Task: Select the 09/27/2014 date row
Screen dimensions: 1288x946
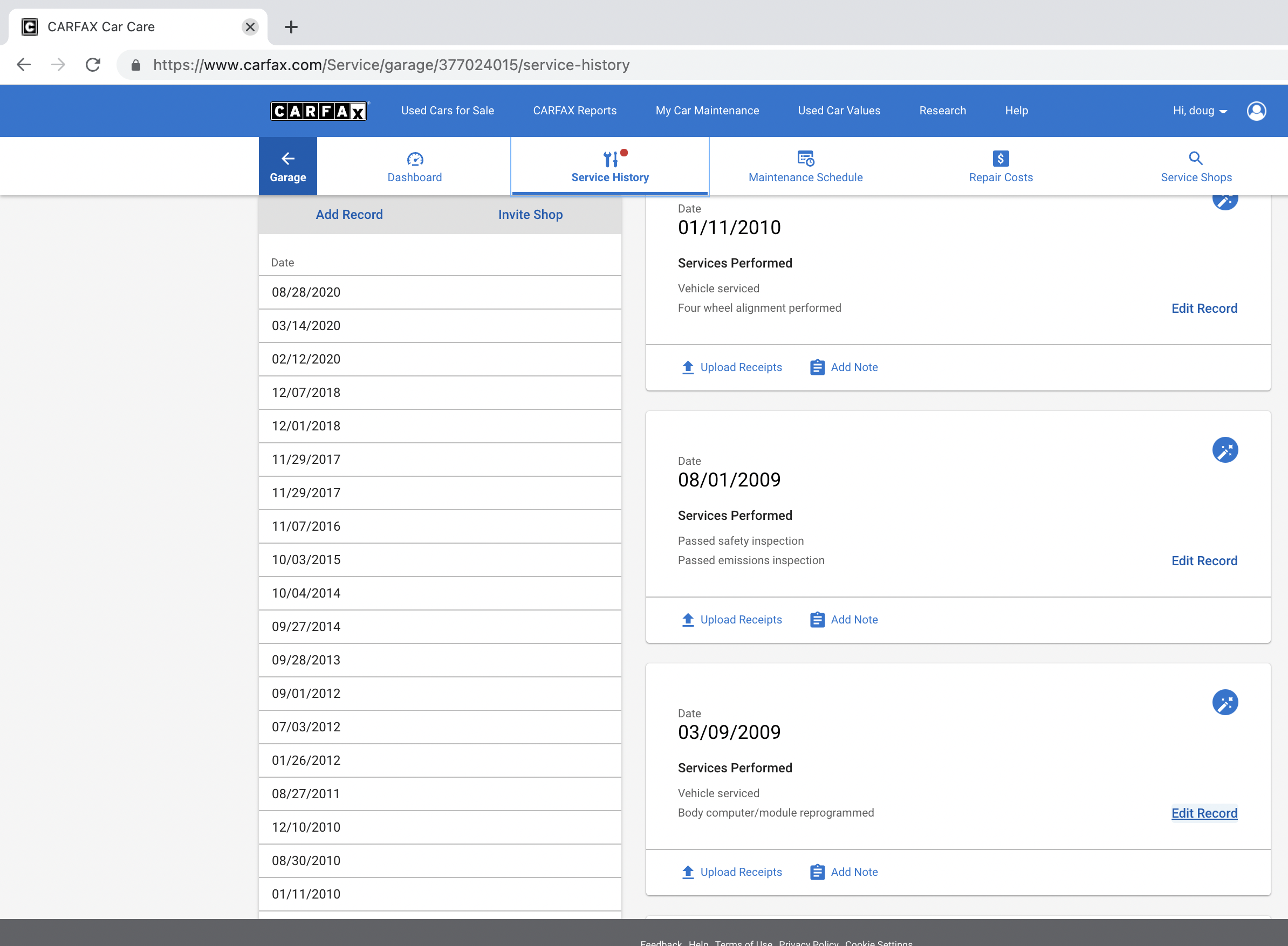Action: 440,627
